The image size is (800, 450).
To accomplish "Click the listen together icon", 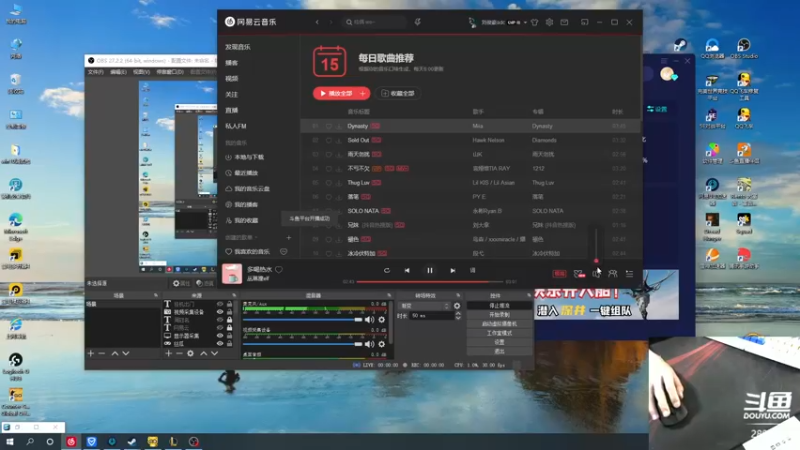I will coord(613,274).
